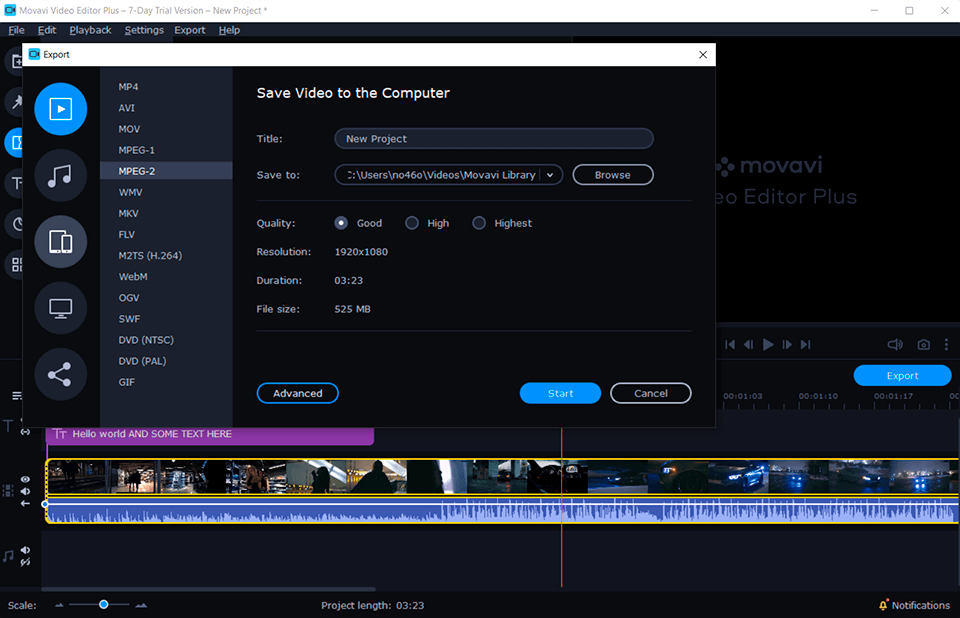Click the blue Export button below player
This screenshot has height=618, width=960.
click(902, 375)
